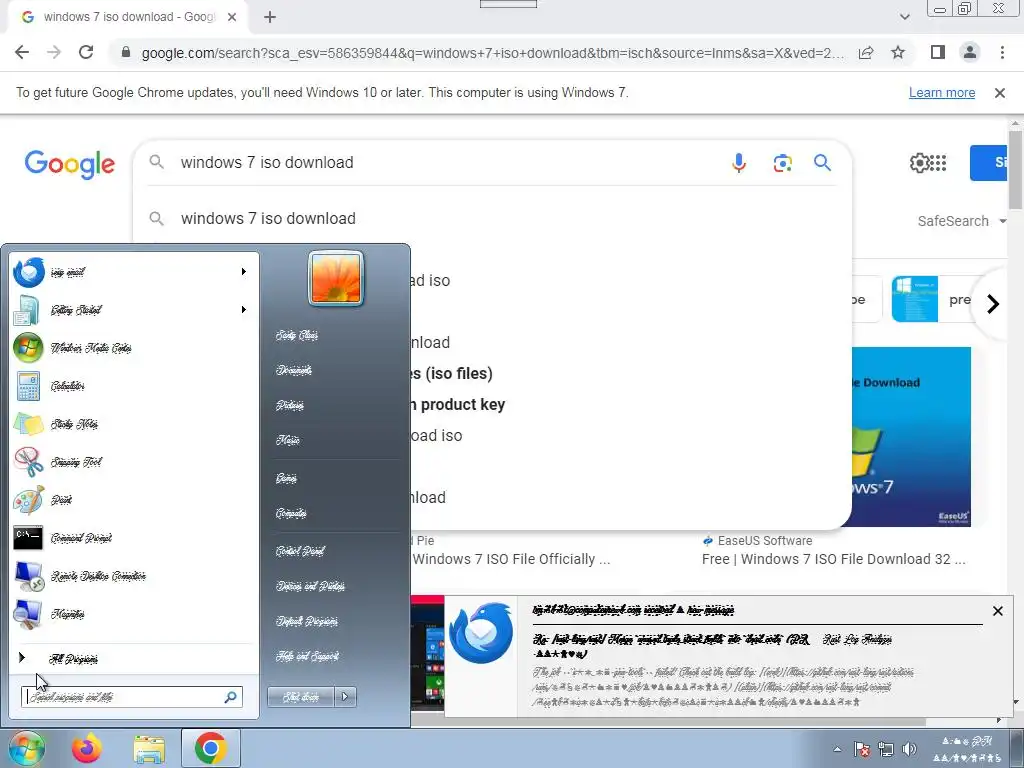Open Action Center flag in system tray
Viewport: 1024px width, 768px height.
click(x=861, y=749)
